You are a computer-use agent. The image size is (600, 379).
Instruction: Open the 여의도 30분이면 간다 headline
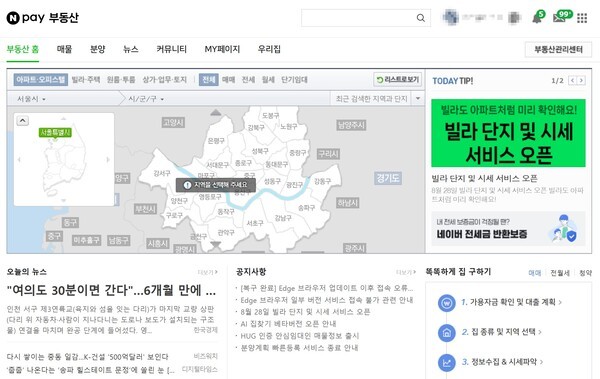pyautogui.click(x=111, y=290)
